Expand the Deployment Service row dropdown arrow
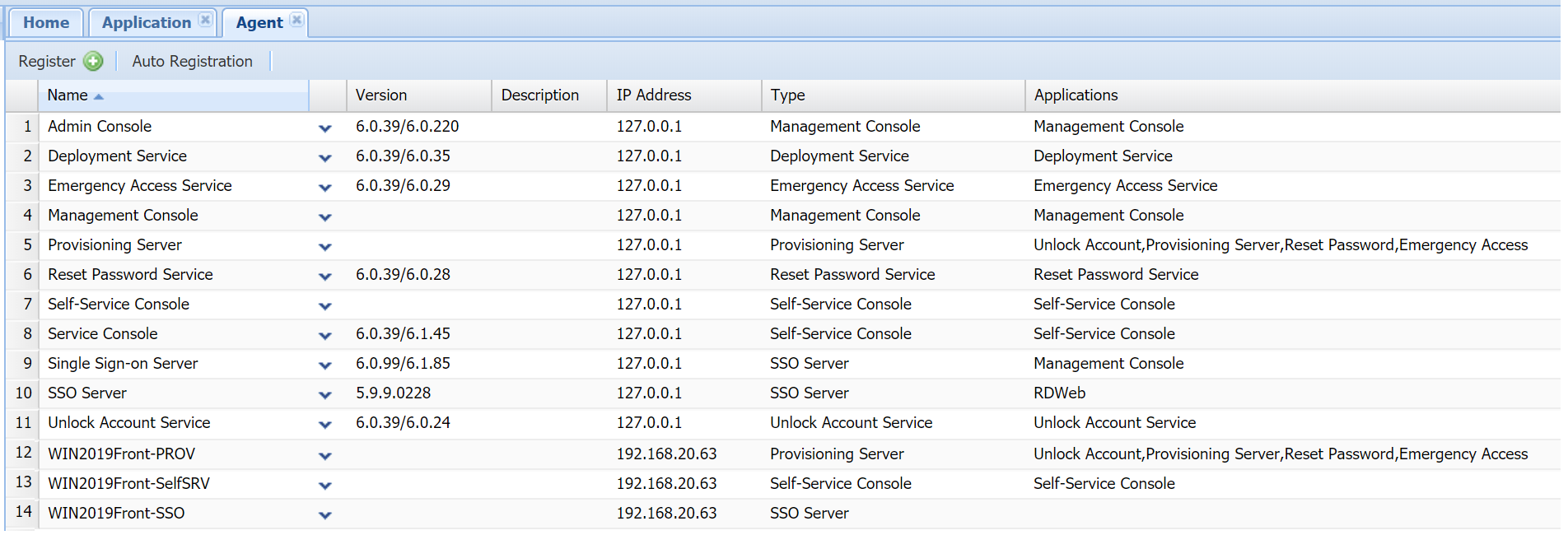 325,158
